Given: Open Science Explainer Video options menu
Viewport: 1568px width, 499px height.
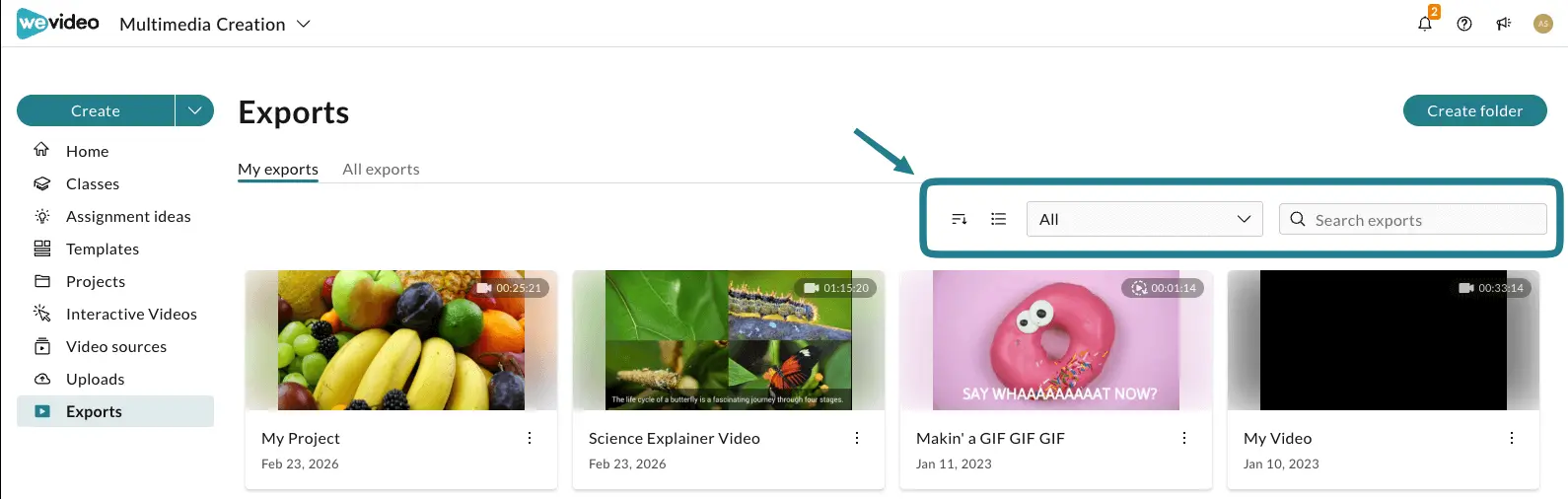Looking at the screenshot, I should tap(857, 438).
